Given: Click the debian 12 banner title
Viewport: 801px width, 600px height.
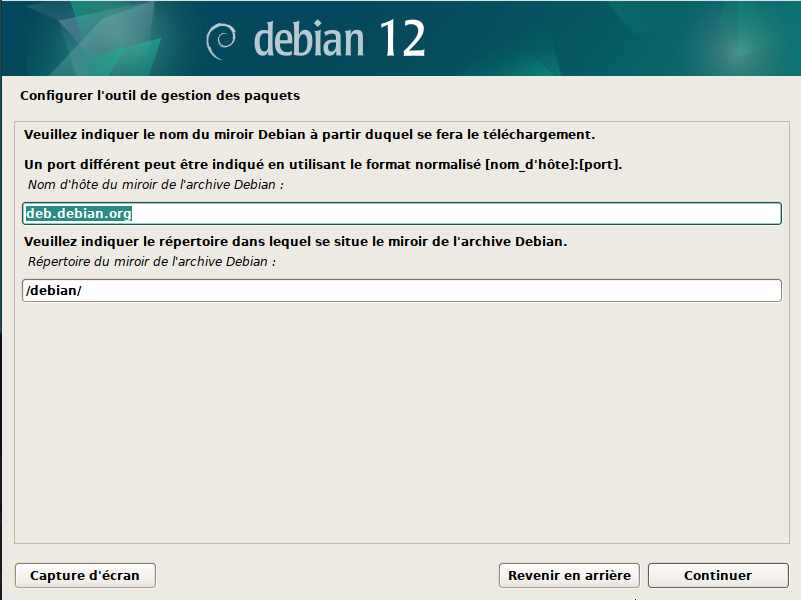Looking at the screenshot, I should (339, 39).
